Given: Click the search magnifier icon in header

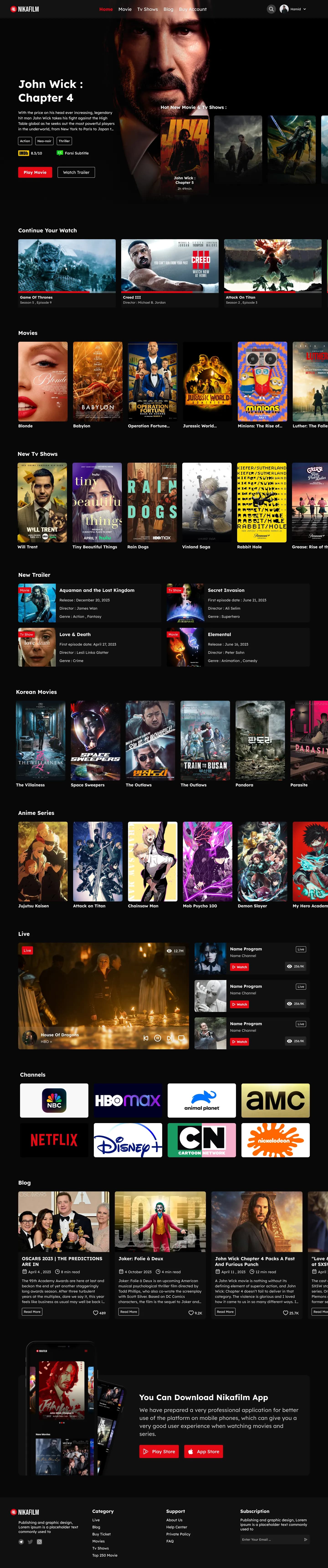Looking at the screenshot, I should [272, 9].
